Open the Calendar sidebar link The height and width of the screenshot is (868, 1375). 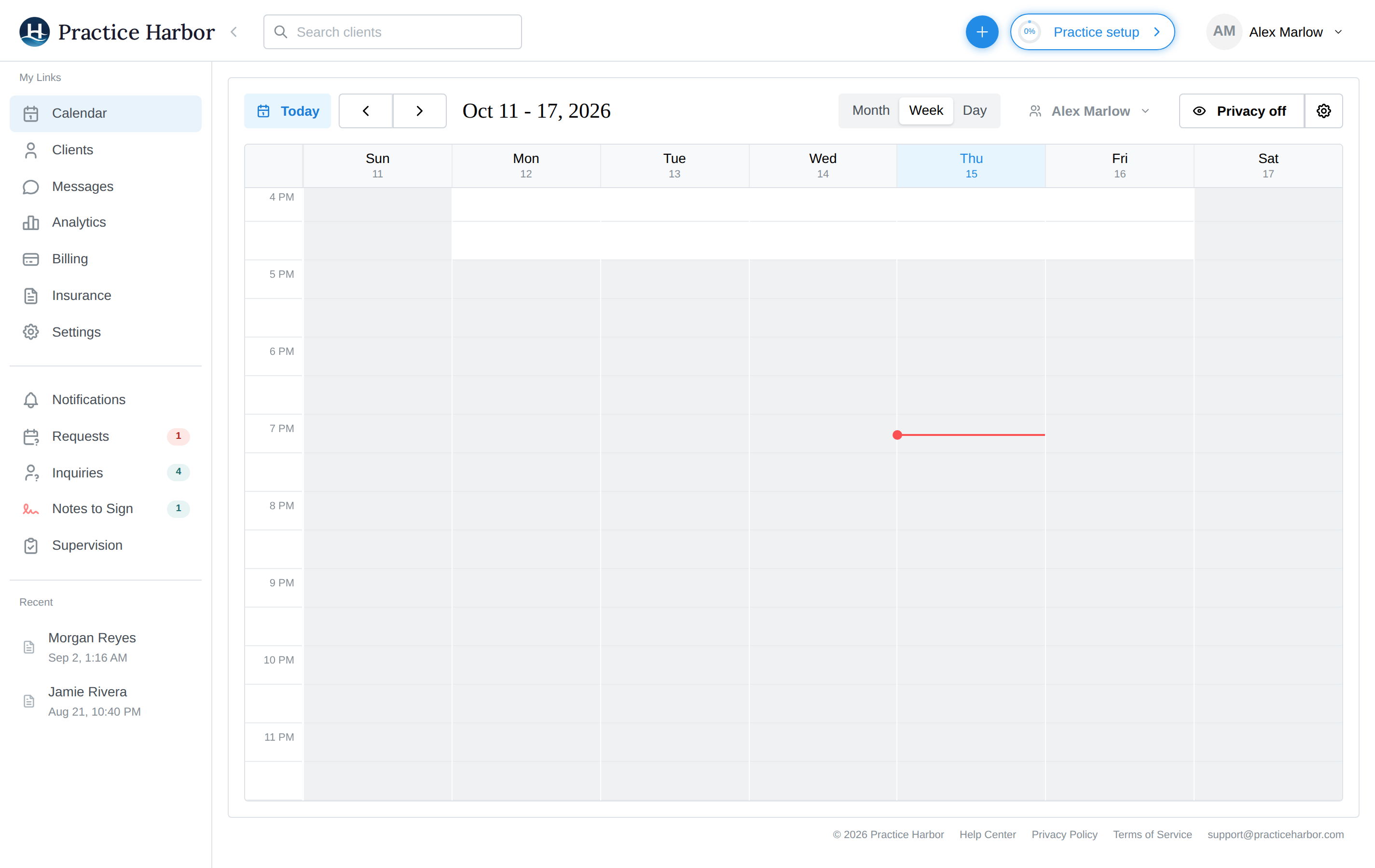pos(106,113)
